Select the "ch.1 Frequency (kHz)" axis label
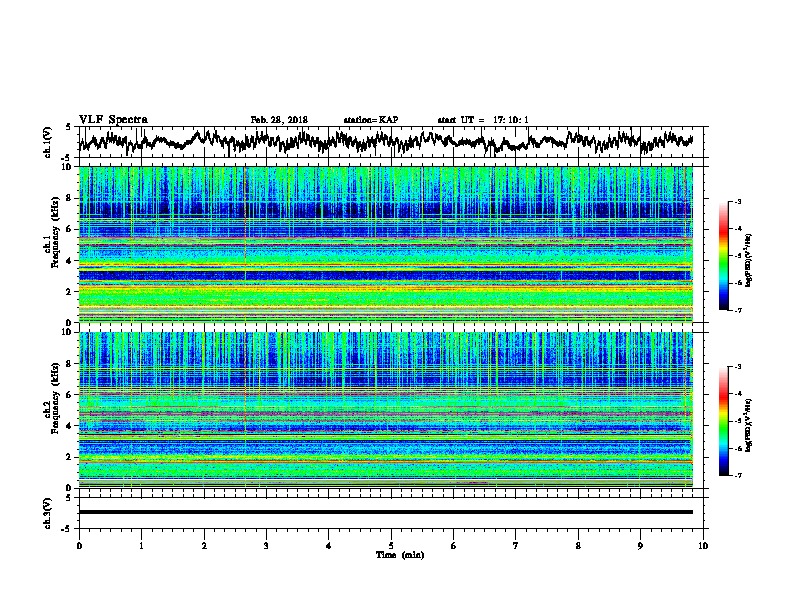 (52, 232)
